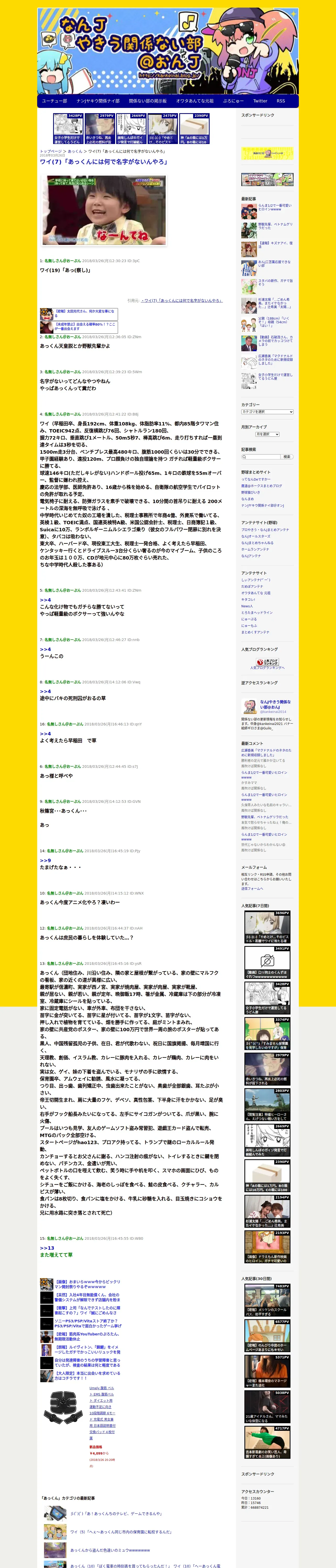Open まとめくすアンテナ link

[x=255, y=632]
